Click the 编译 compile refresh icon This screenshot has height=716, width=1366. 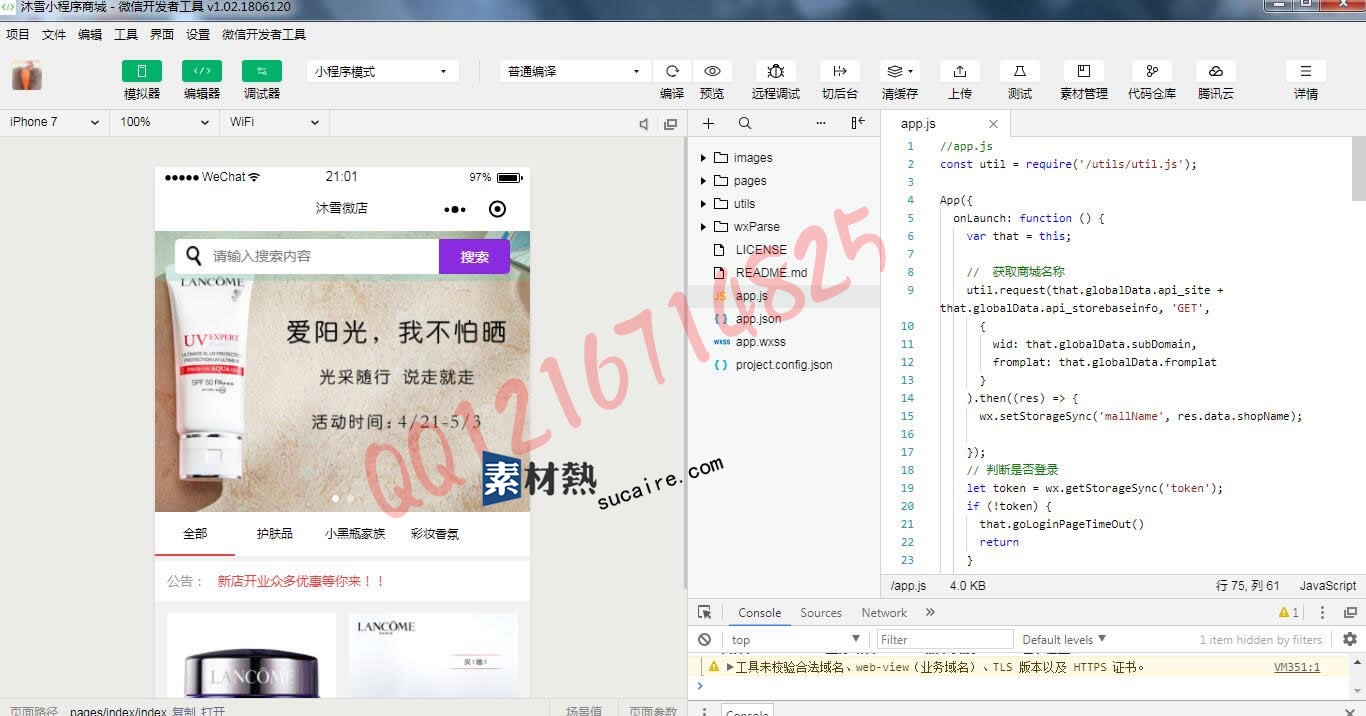click(672, 71)
